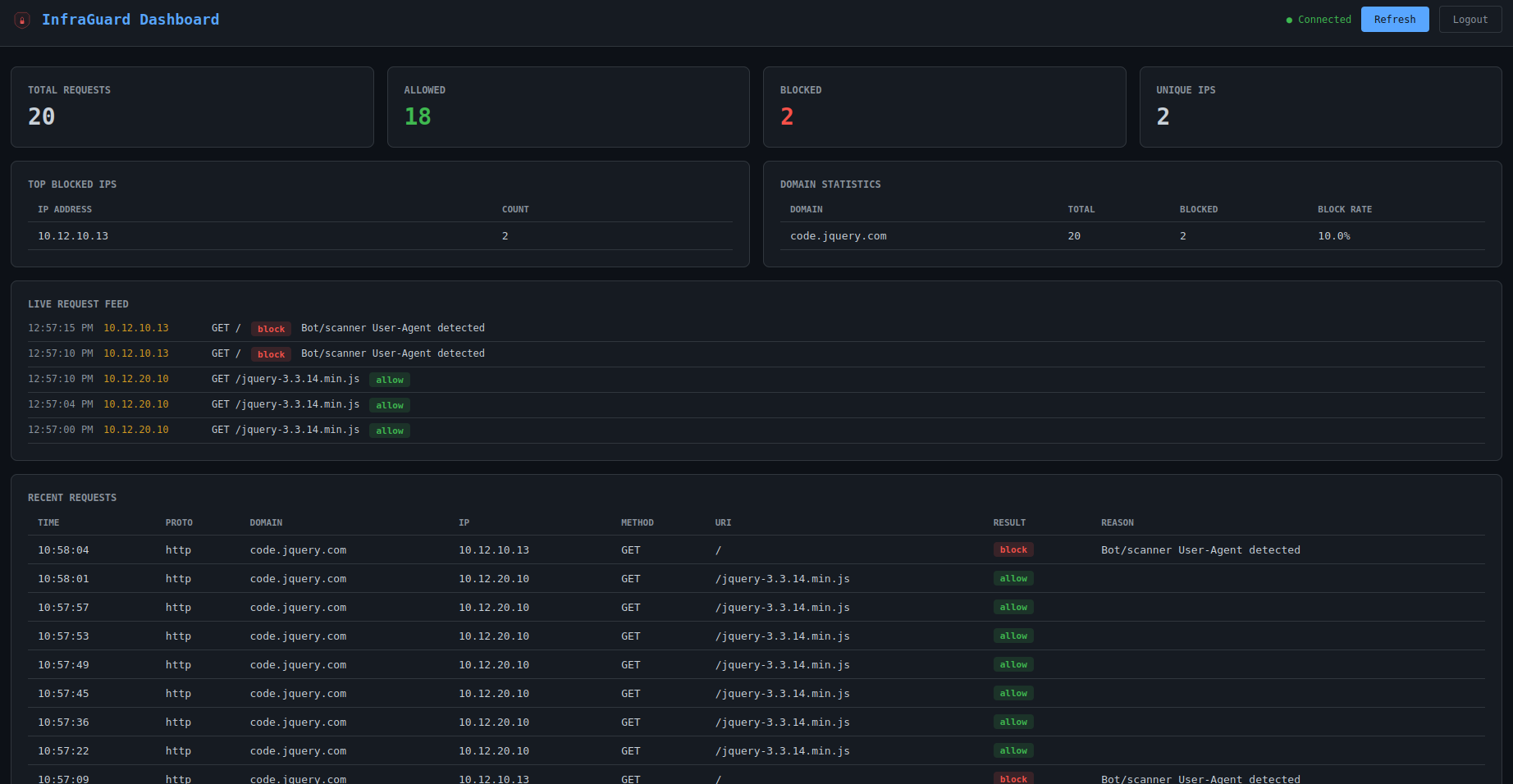
Task: Select the LIVE REQUEST FEED section title
Action: pyautogui.click(x=78, y=303)
